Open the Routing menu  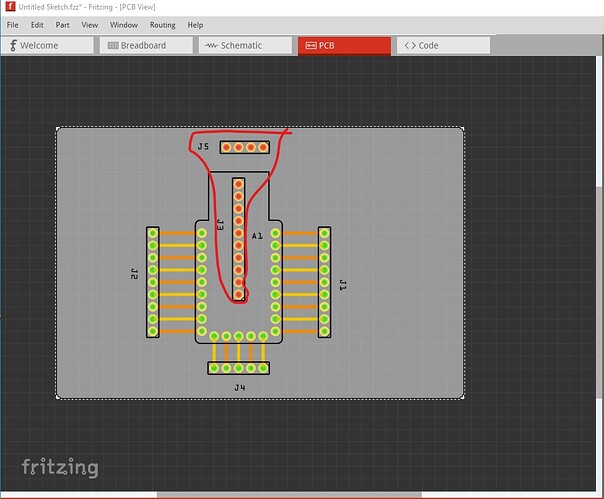pos(163,25)
